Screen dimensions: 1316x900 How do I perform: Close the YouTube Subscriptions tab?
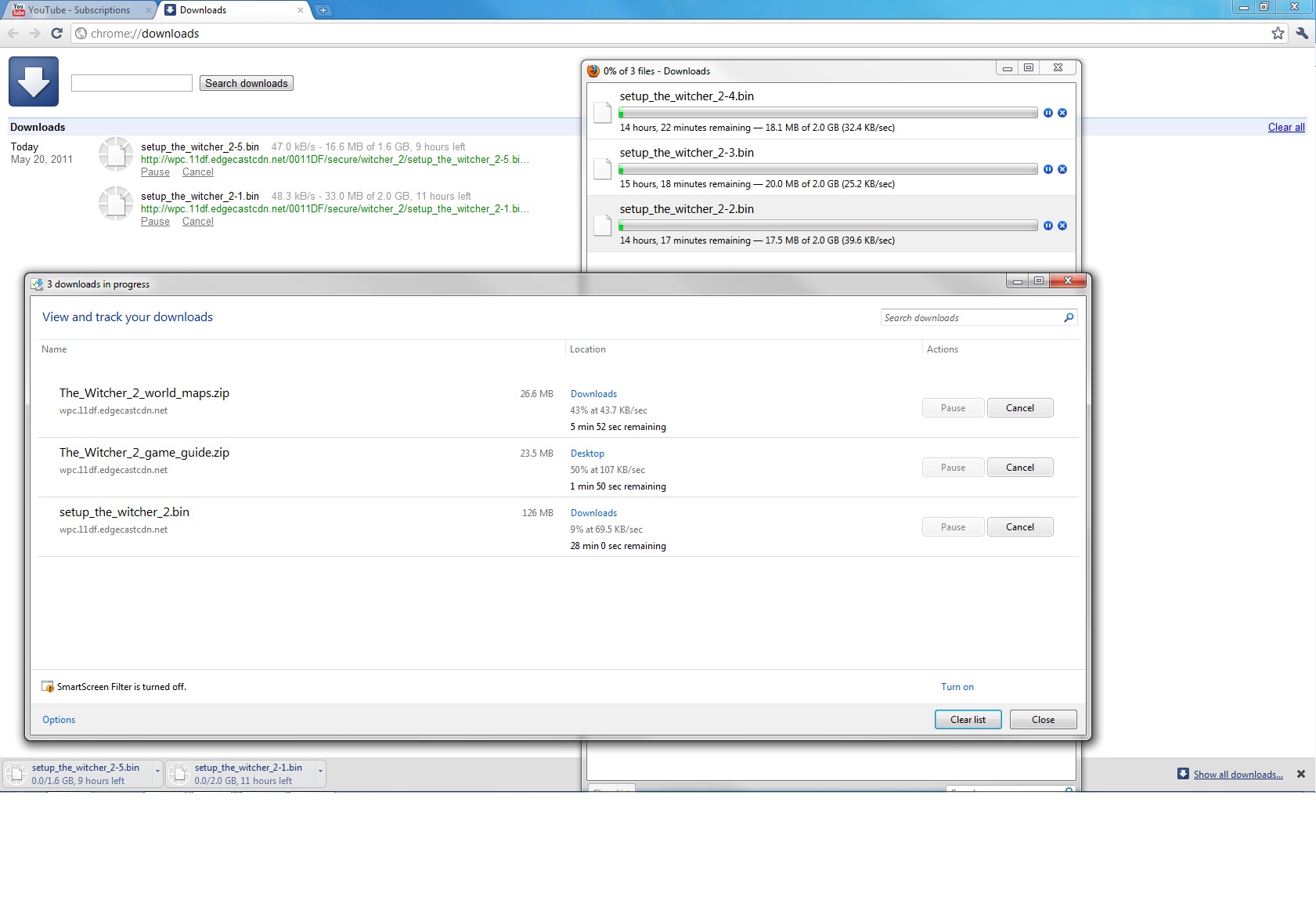149,10
